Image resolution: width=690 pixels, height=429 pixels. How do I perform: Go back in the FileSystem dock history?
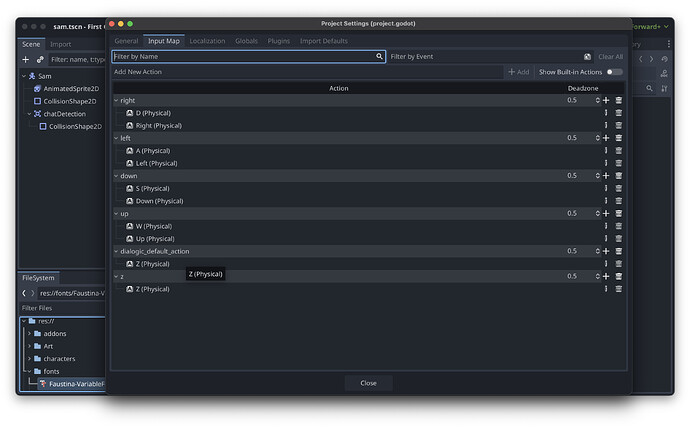24,293
